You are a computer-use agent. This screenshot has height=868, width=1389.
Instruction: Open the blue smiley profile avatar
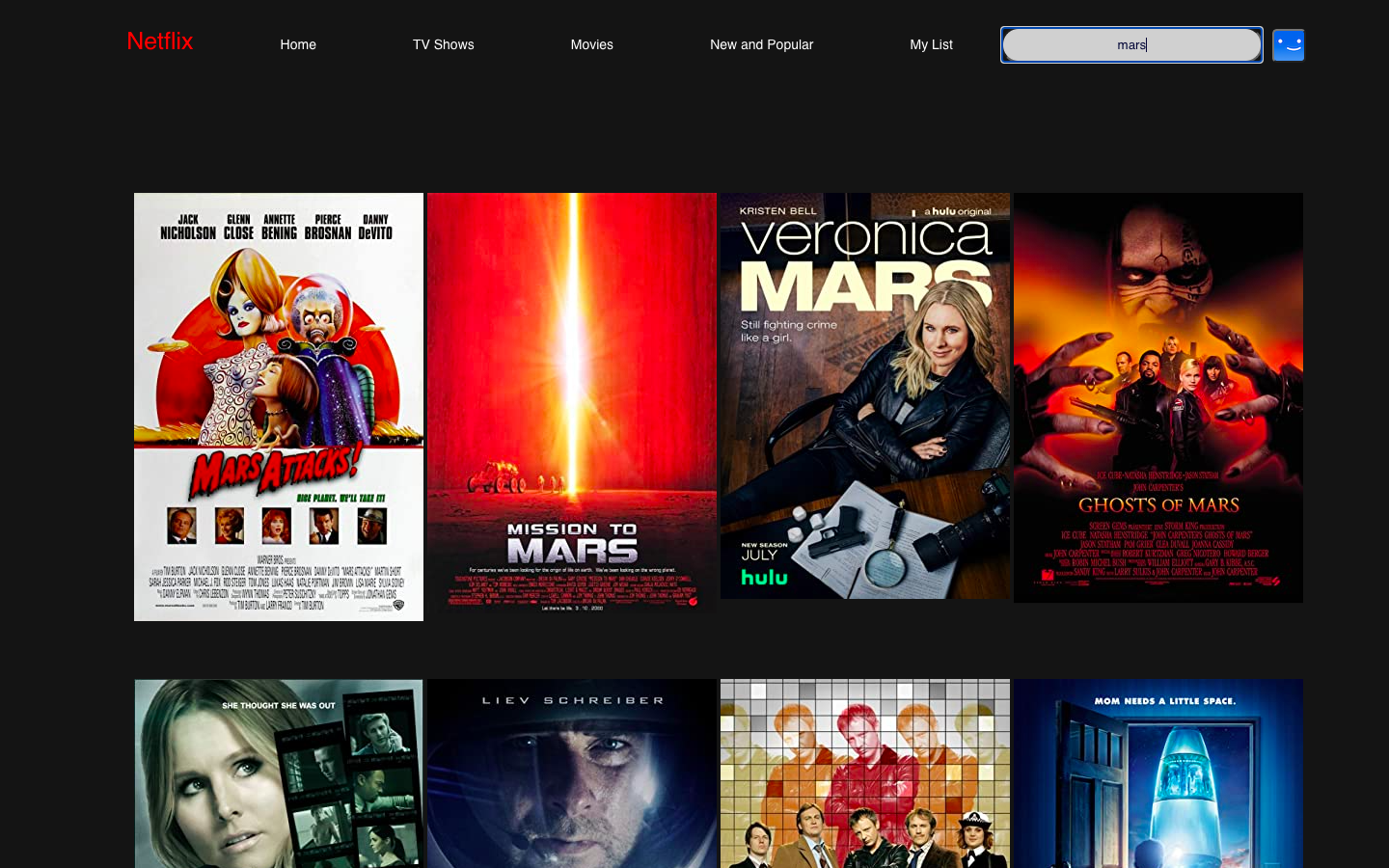pyautogui.click(x=1288, y=44)
